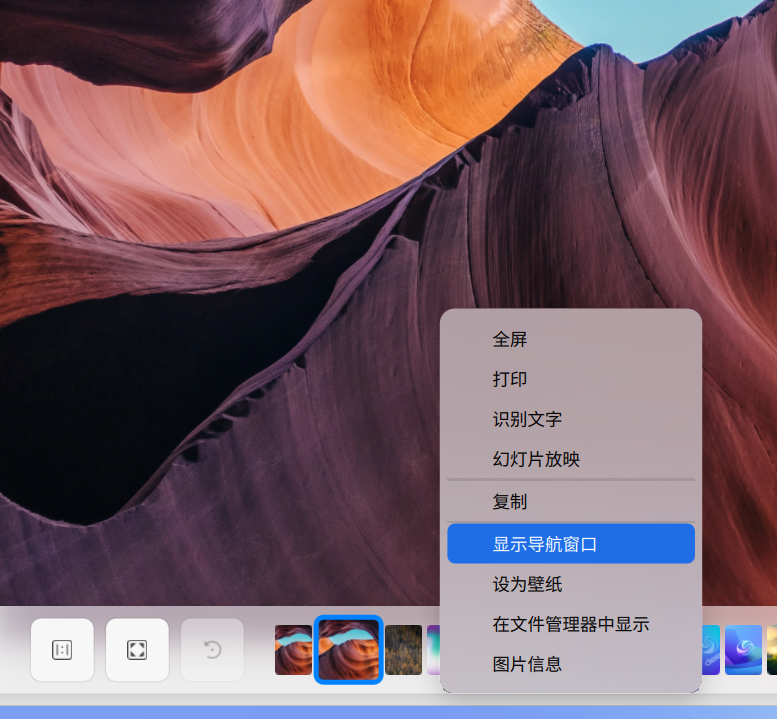The image size is (777, 719).
Task: Open the purple gradient thumbnail beside the menu
Action: (x=433, y=650)
